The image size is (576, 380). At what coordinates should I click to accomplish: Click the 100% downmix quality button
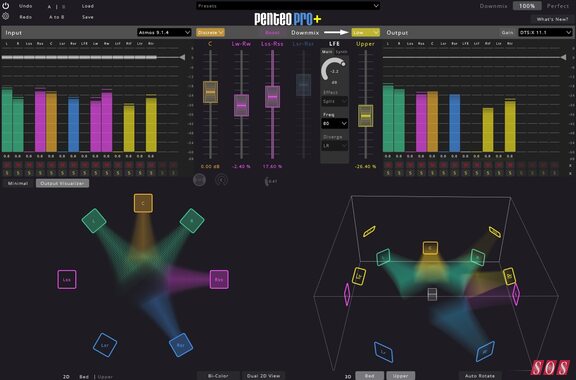527,6
